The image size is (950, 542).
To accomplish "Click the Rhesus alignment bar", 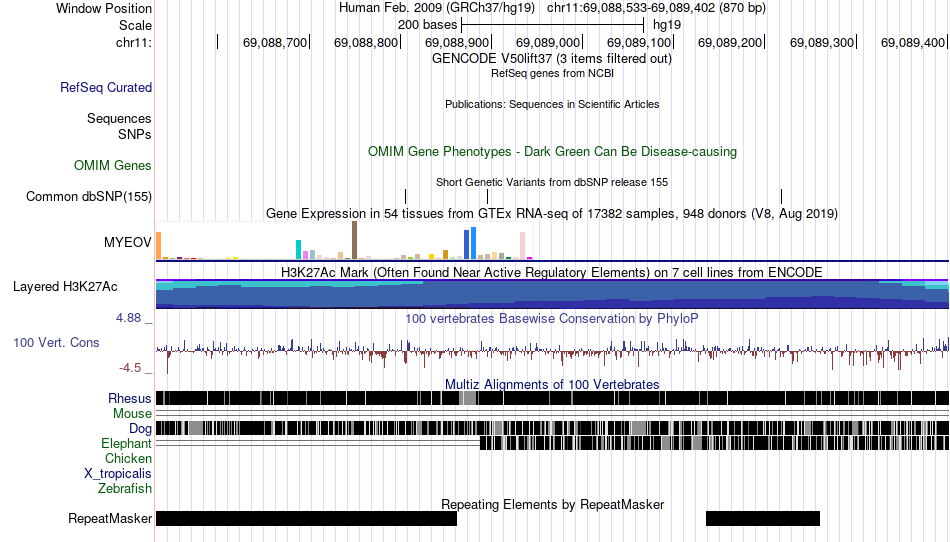I will click(552, 398).
